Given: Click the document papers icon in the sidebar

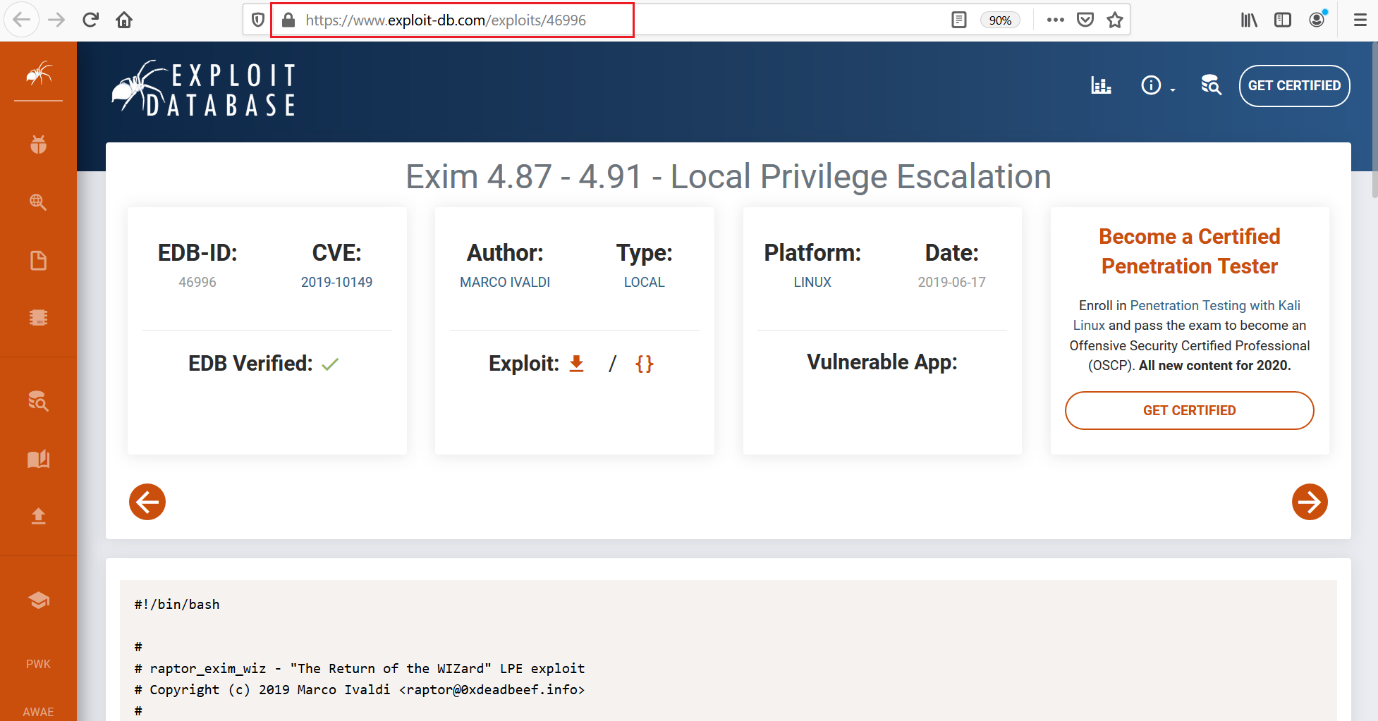Looking at the screenshot, I should (x=38, y=261).
